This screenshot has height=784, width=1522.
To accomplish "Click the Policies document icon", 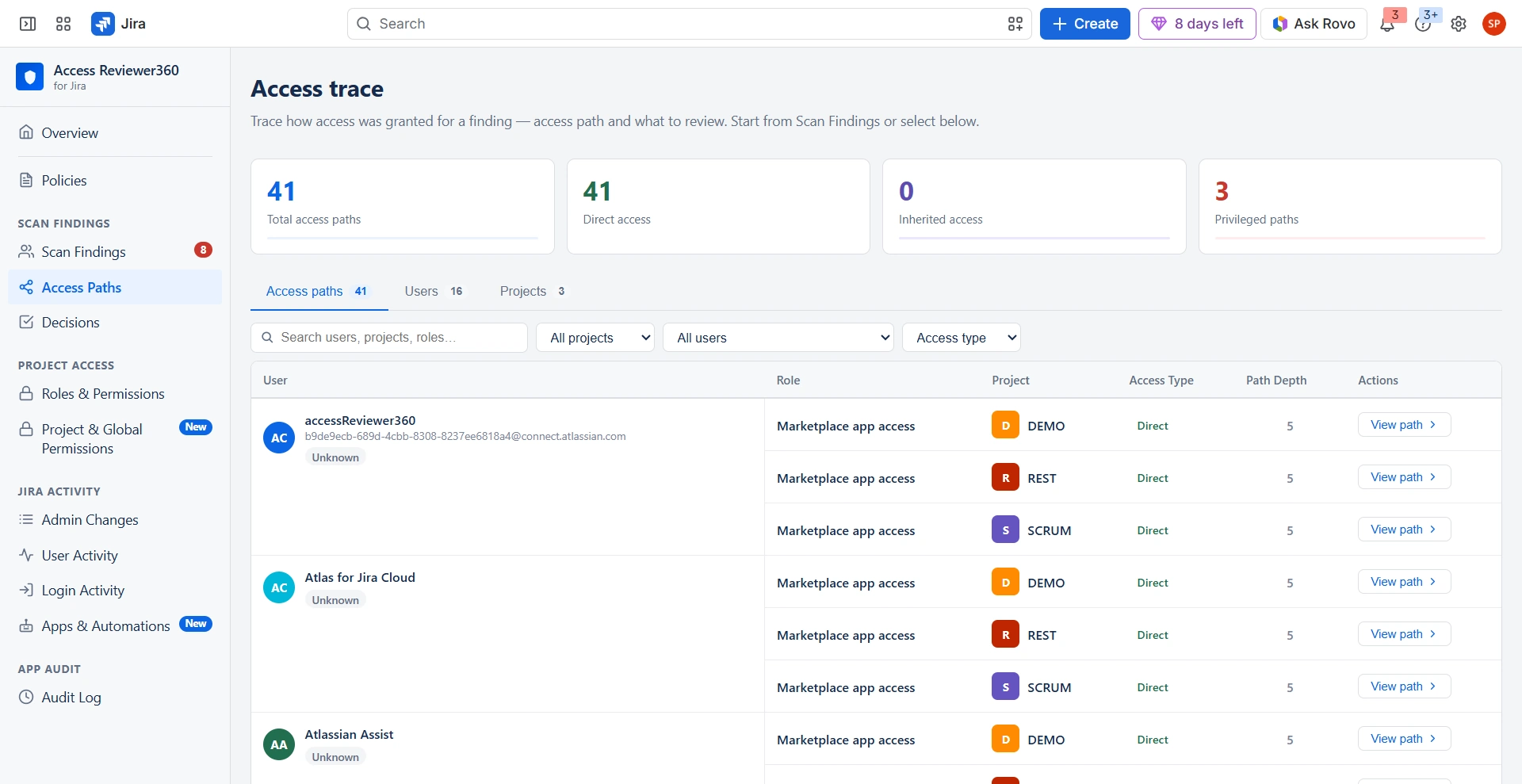I will point(26,180).
